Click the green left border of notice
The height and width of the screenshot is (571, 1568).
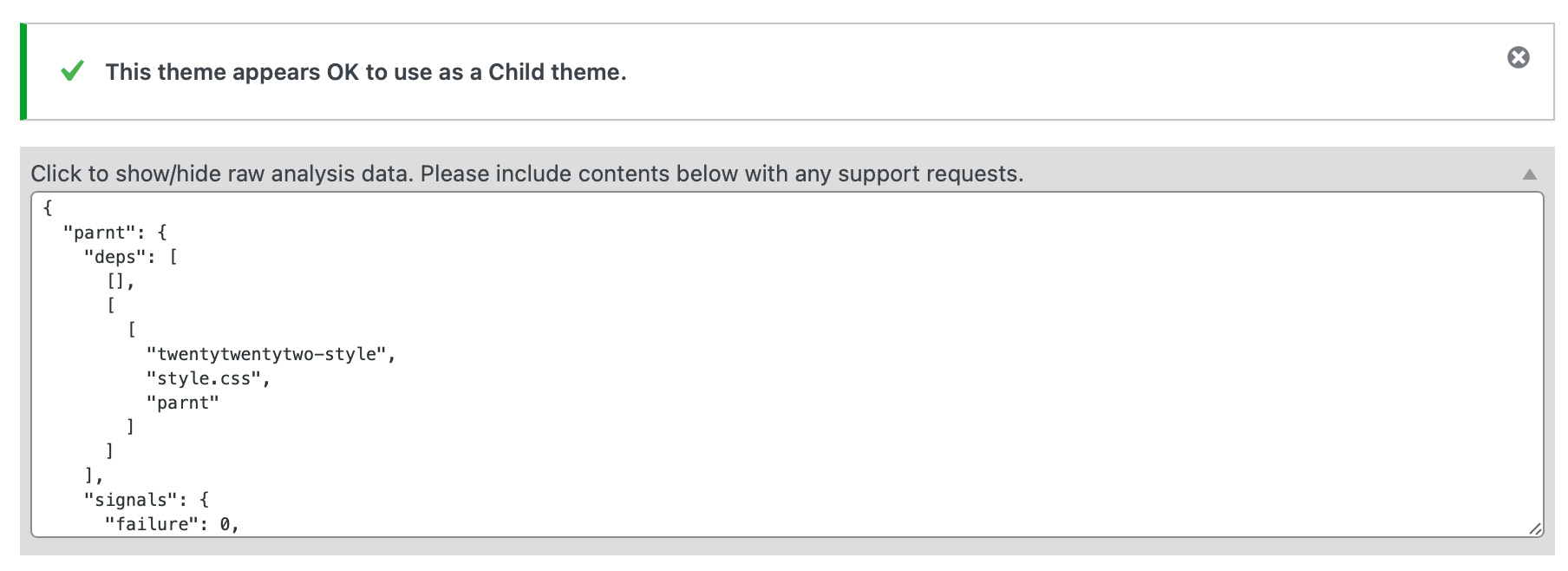[23, 71]
